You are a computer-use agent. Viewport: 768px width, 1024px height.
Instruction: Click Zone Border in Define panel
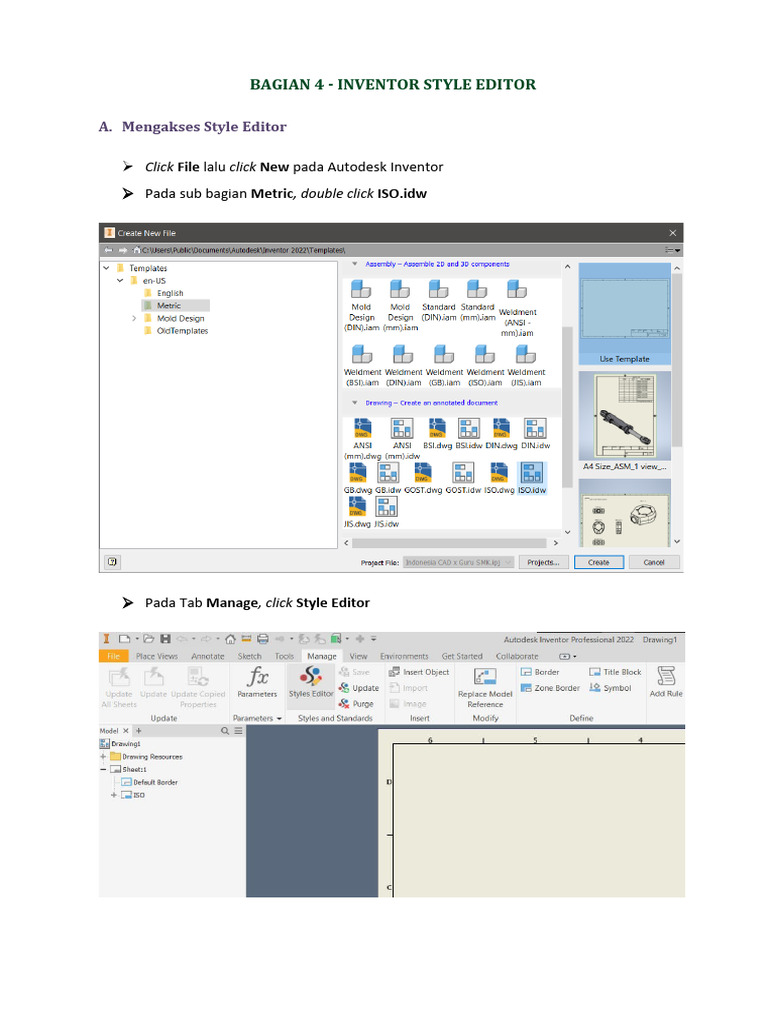[551, 688]
